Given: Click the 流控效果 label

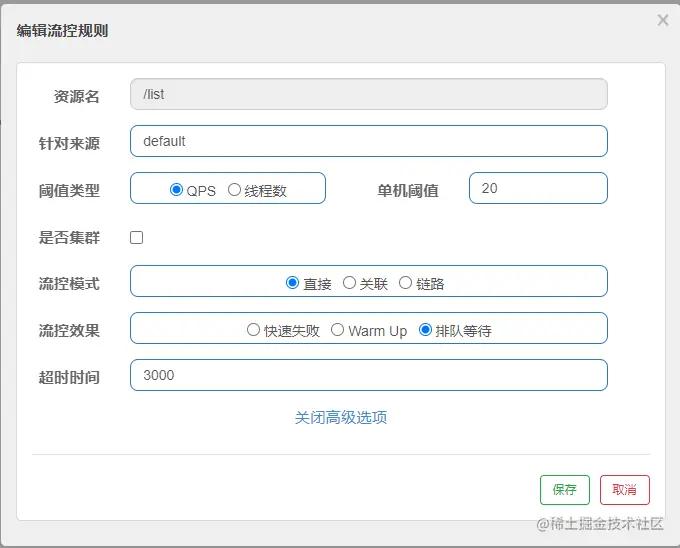Looking at the screenshot, I should point(69,330).
